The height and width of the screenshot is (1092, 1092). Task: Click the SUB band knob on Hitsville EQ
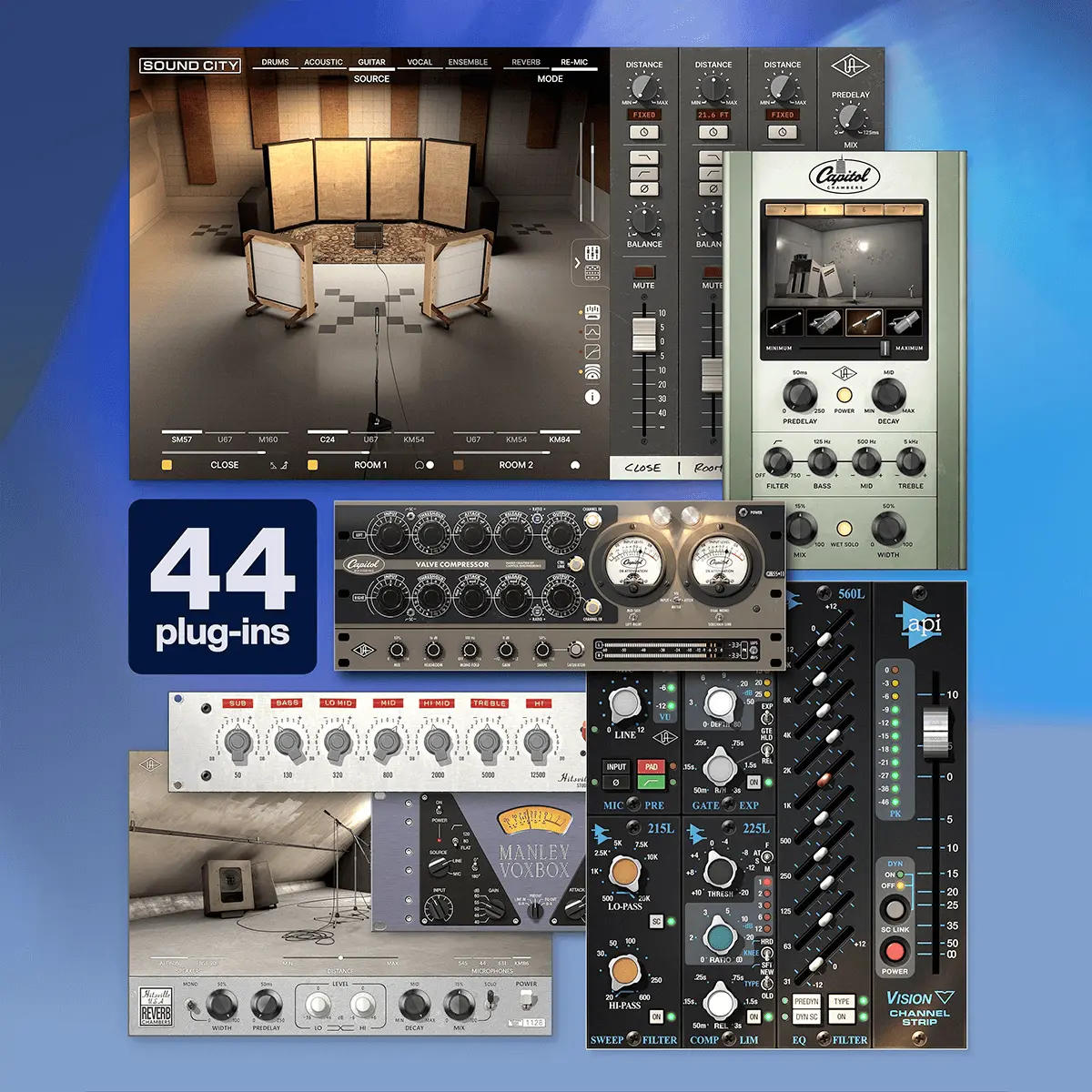pyautogui.click(x=238, y=743)
